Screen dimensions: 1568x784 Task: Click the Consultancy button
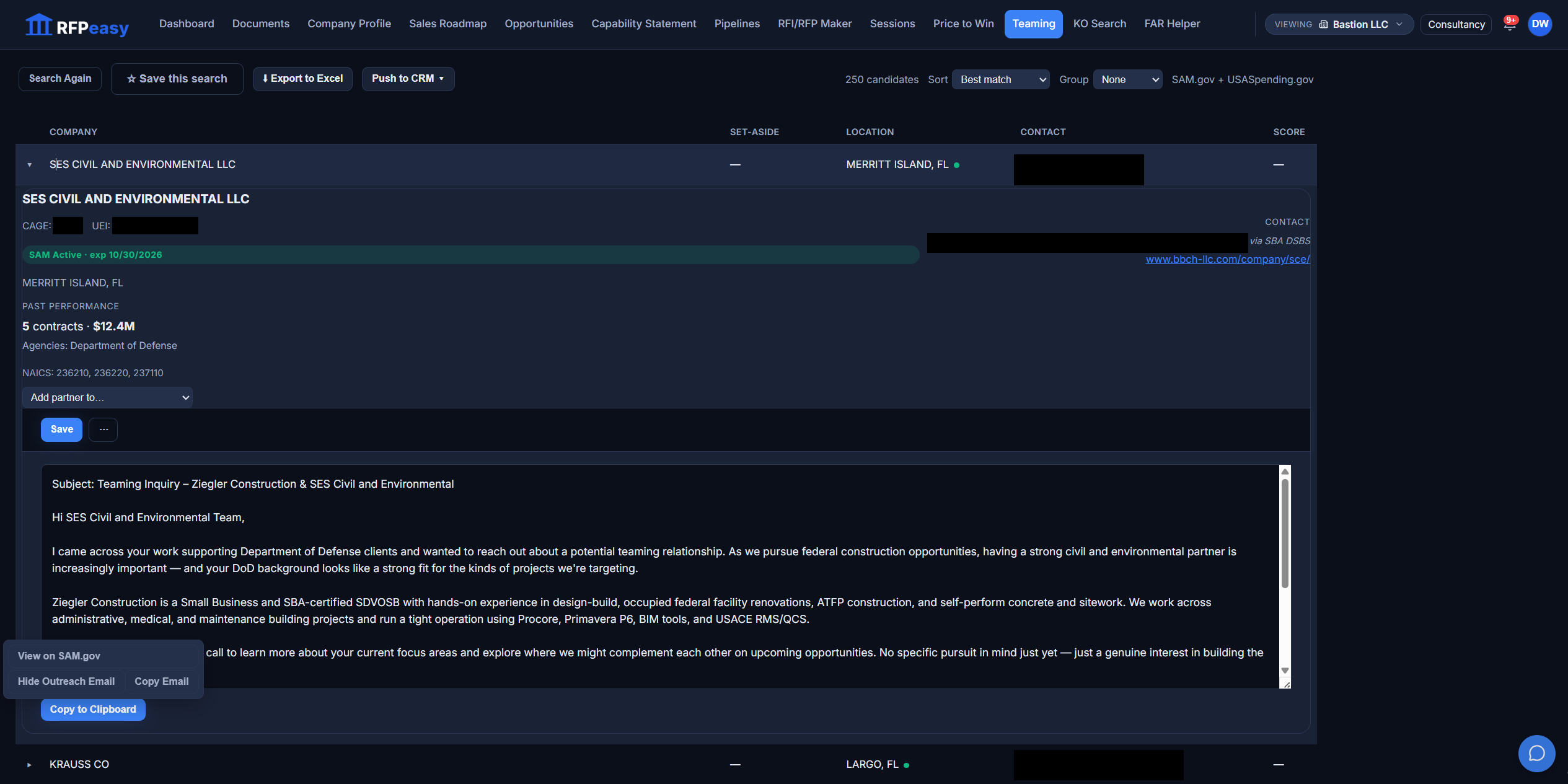point(1456,24)
